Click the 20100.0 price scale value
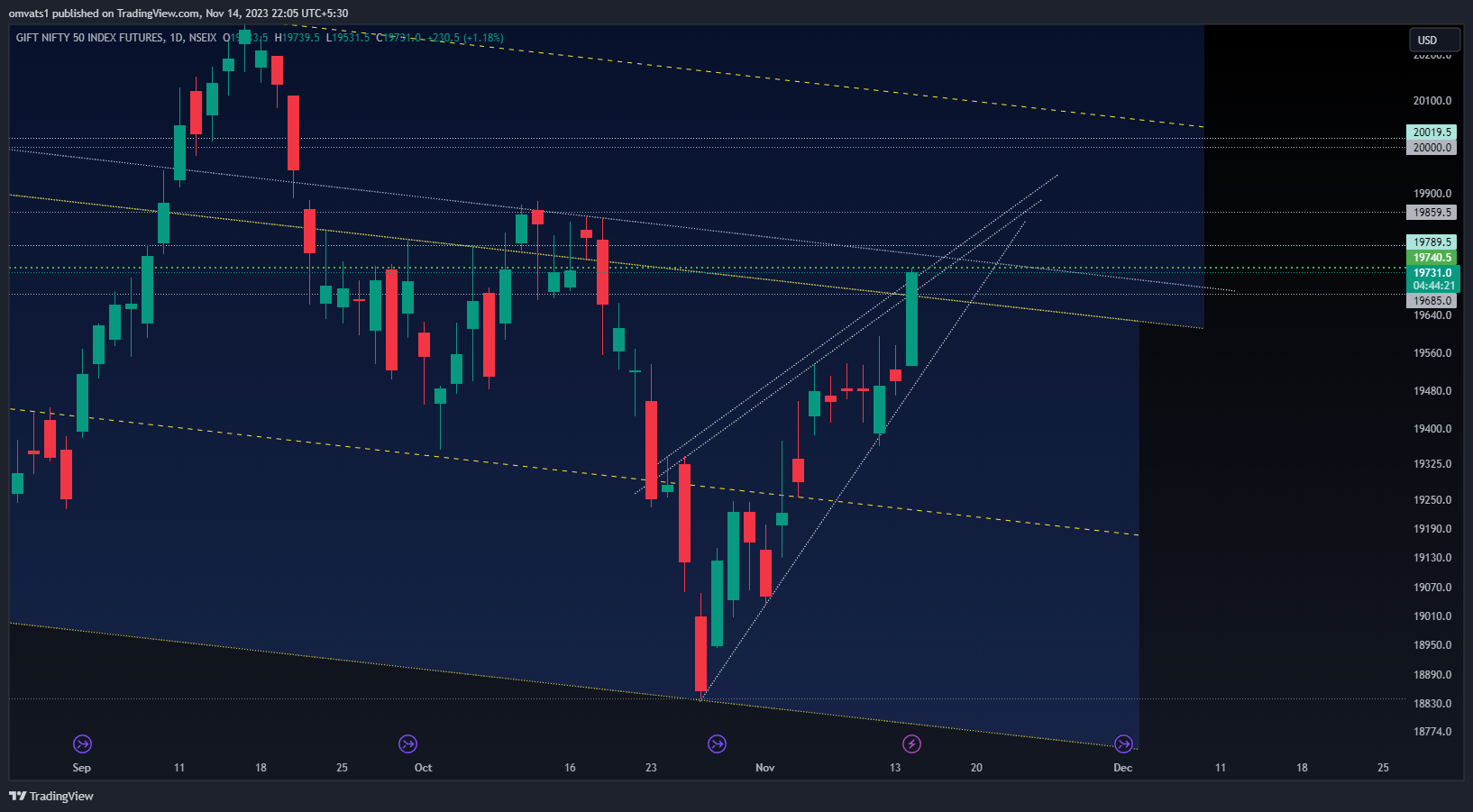This screenshot has height=812, width=1473. click(x=1432, y=101)
